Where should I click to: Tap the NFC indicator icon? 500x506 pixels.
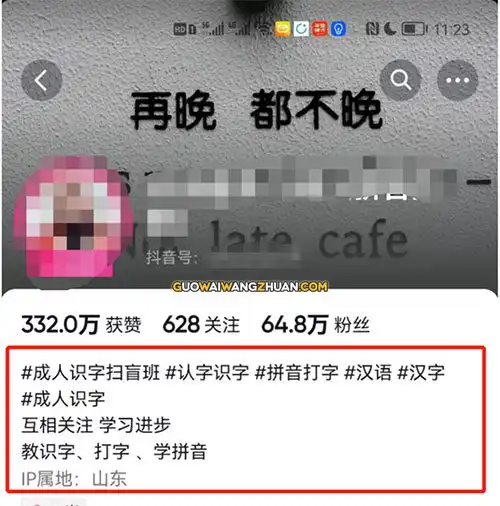click(x=372, y=29)
